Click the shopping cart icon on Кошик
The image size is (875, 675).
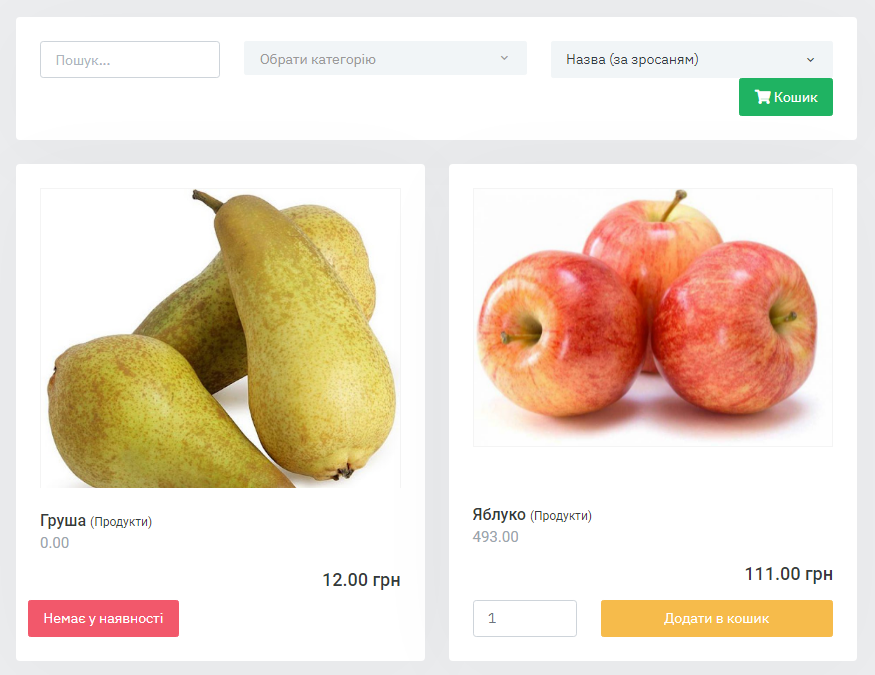tap(762, 97)
